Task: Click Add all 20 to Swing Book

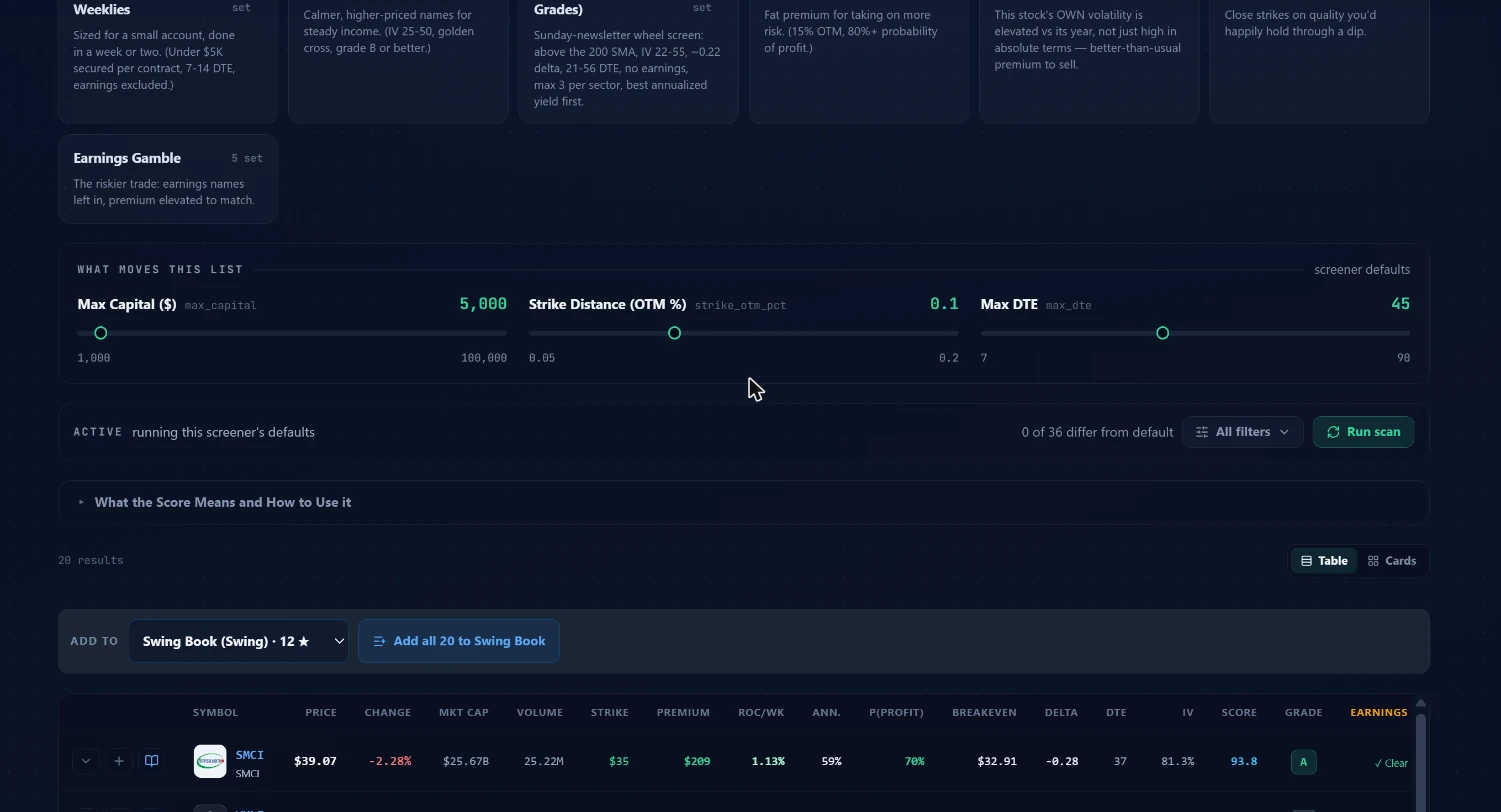Action: pos(459,641)
